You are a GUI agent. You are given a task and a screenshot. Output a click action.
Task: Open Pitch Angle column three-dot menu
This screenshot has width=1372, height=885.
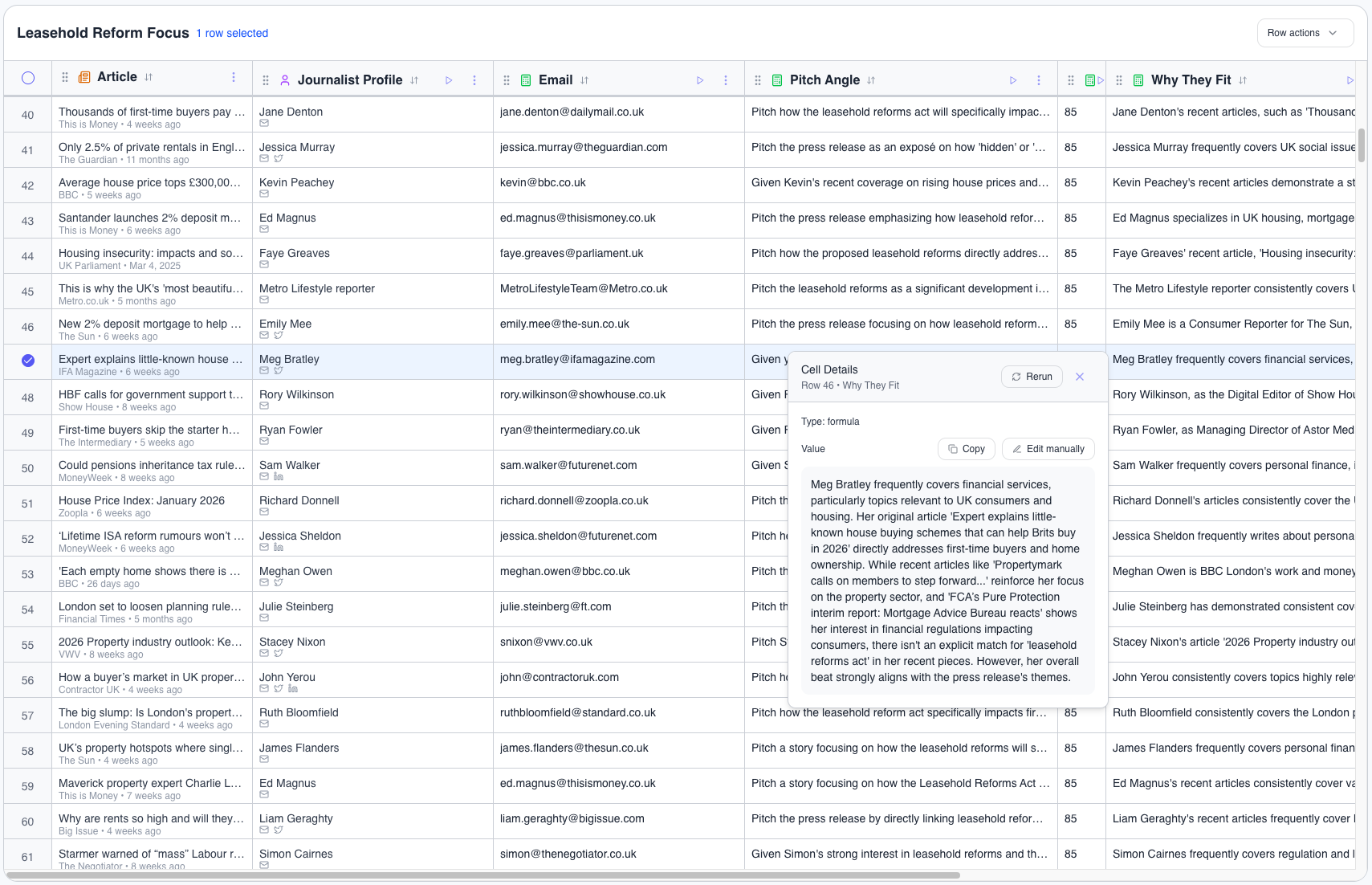pos(1039,80)
